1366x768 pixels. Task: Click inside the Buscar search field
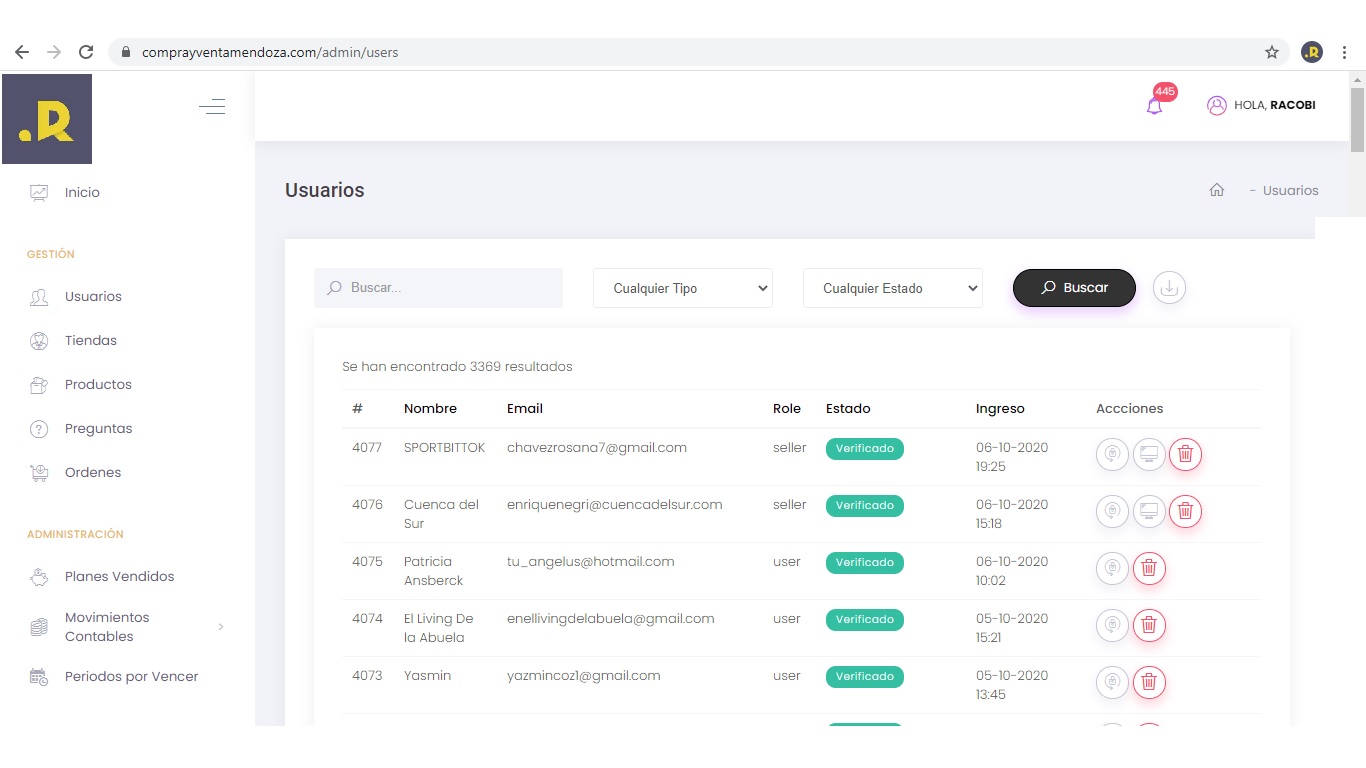438,288
